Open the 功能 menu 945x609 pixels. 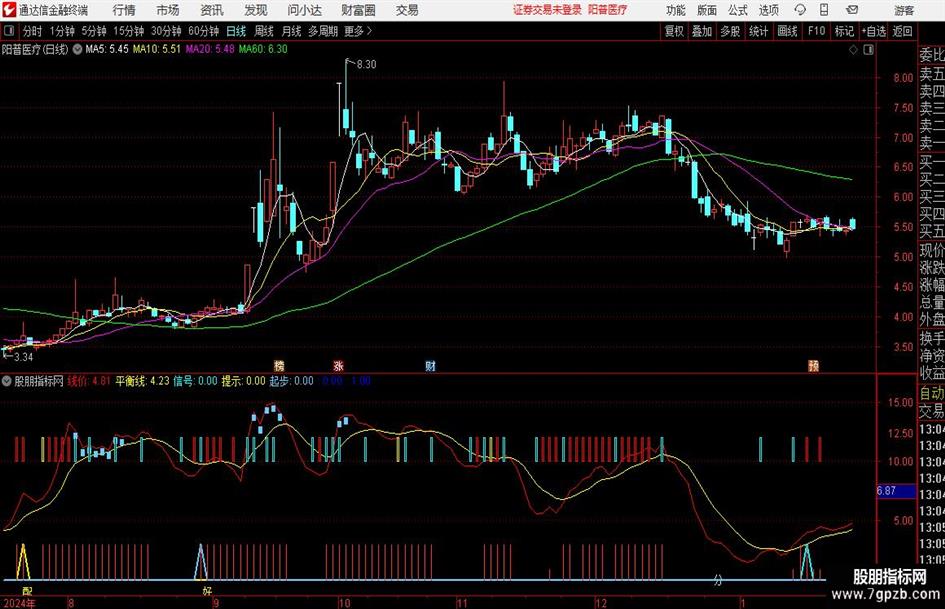(x=676, y=10)
